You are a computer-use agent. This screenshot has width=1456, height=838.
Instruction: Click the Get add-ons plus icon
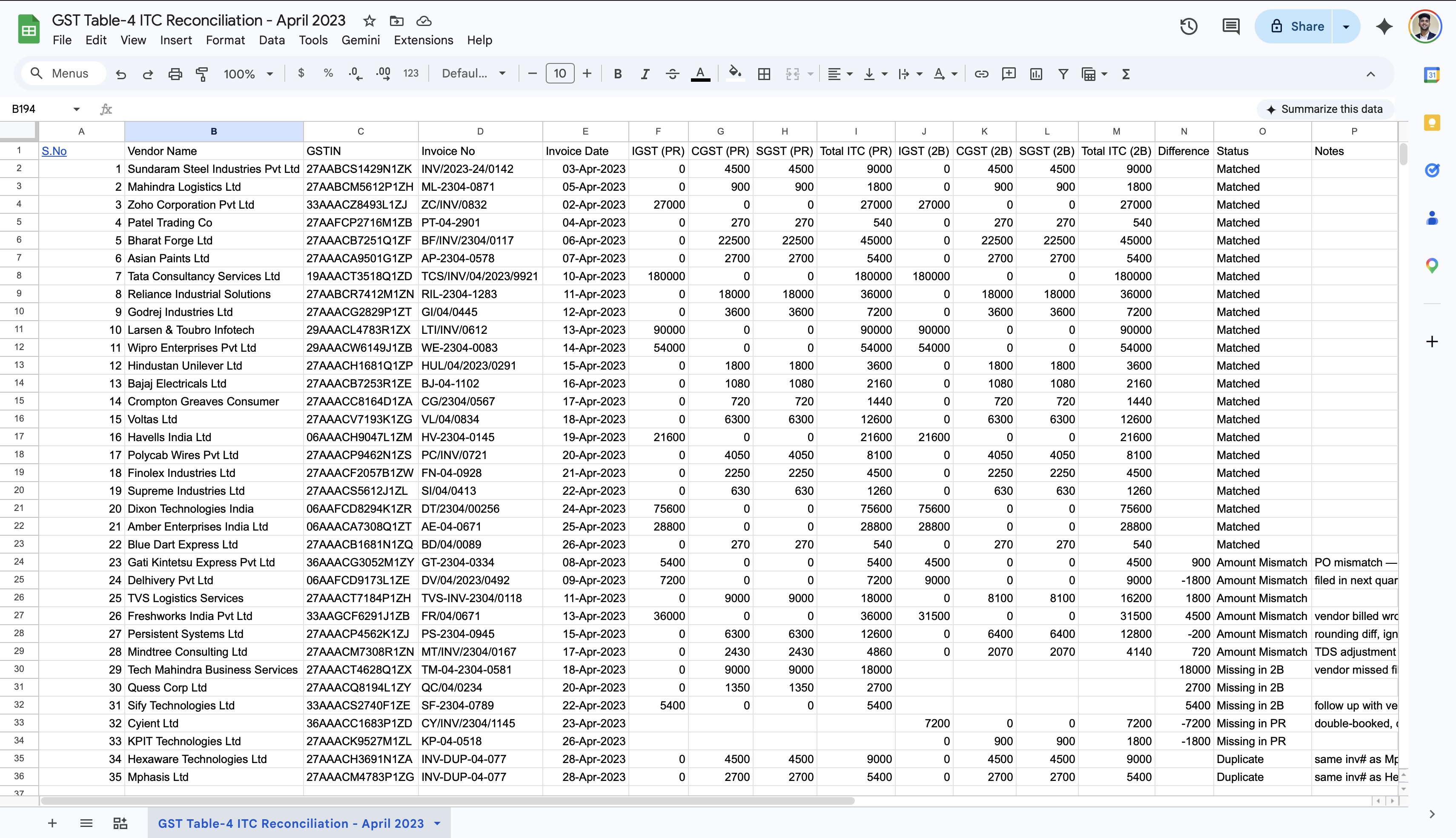click(1432, 342)
